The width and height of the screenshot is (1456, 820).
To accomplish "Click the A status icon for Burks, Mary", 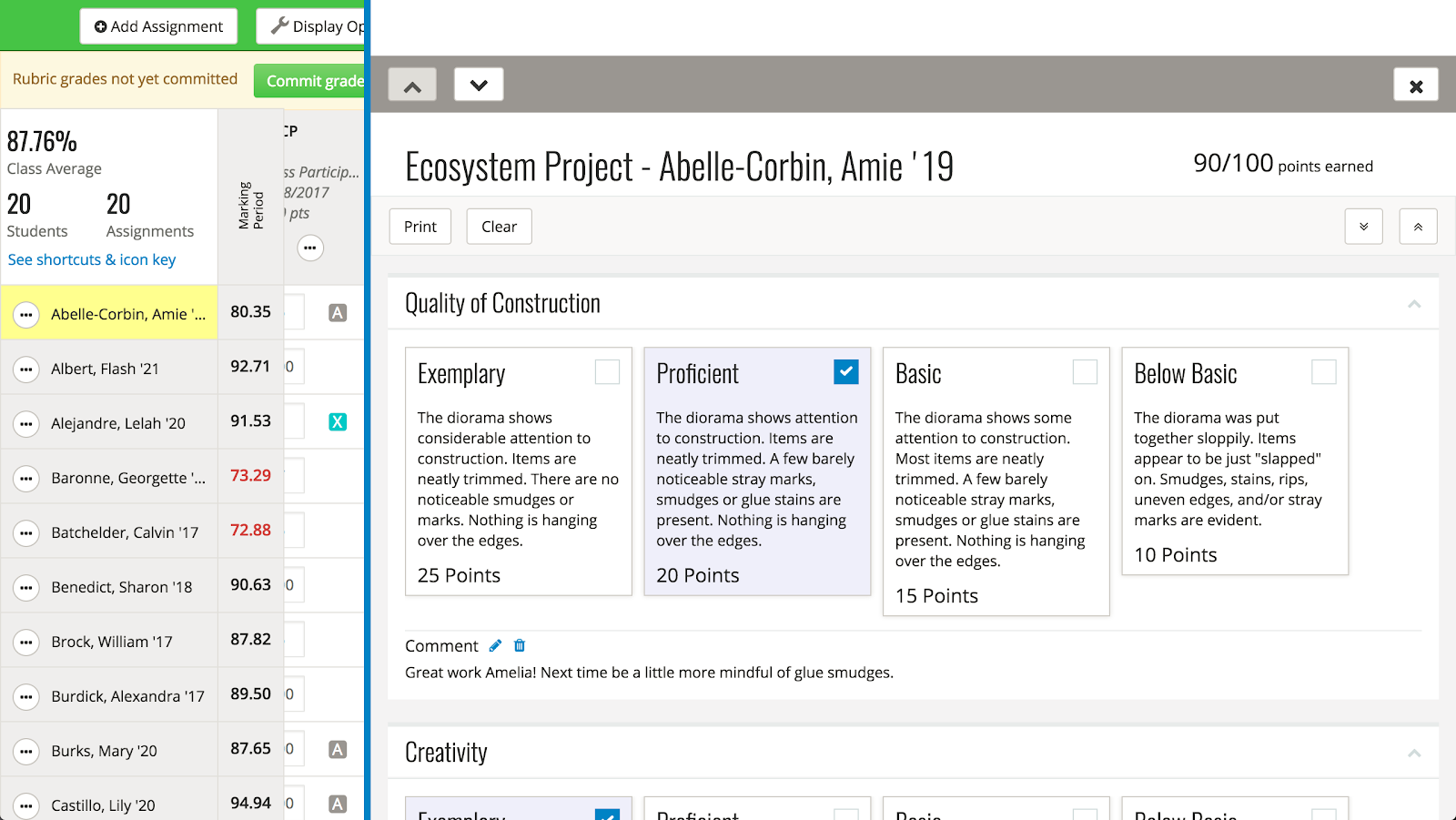I will (338, 750).
